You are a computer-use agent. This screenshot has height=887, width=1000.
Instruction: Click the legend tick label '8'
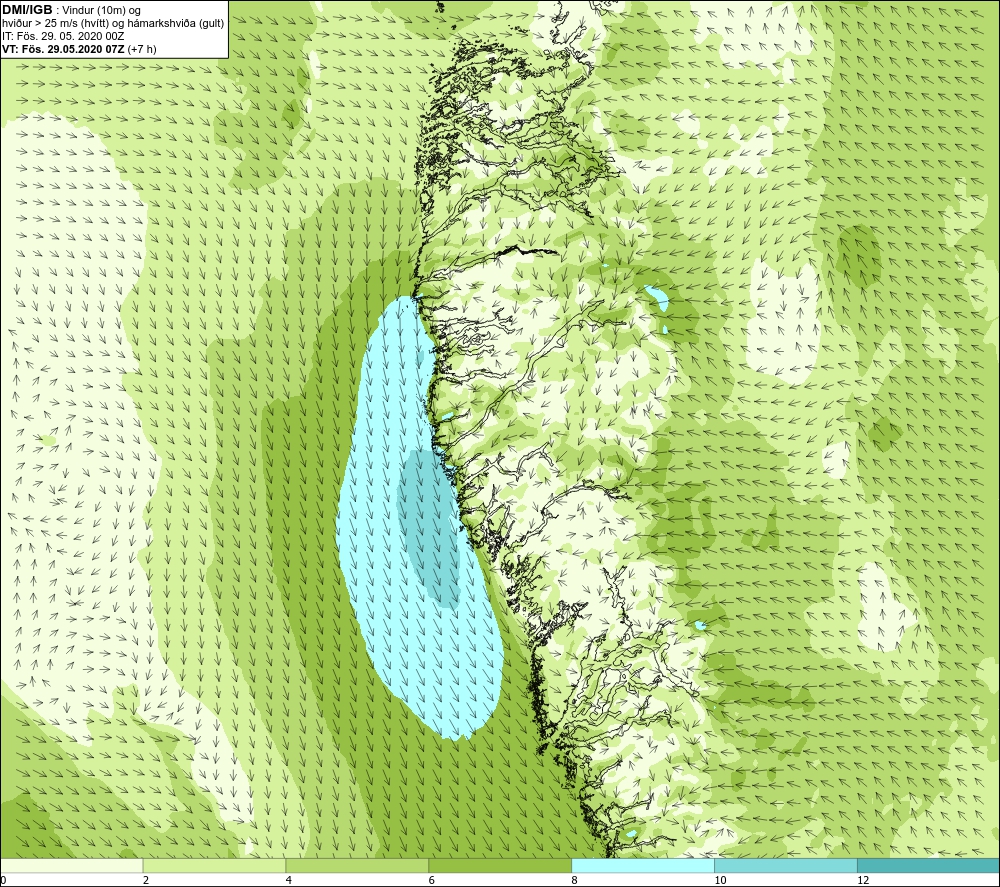[574, 880]
